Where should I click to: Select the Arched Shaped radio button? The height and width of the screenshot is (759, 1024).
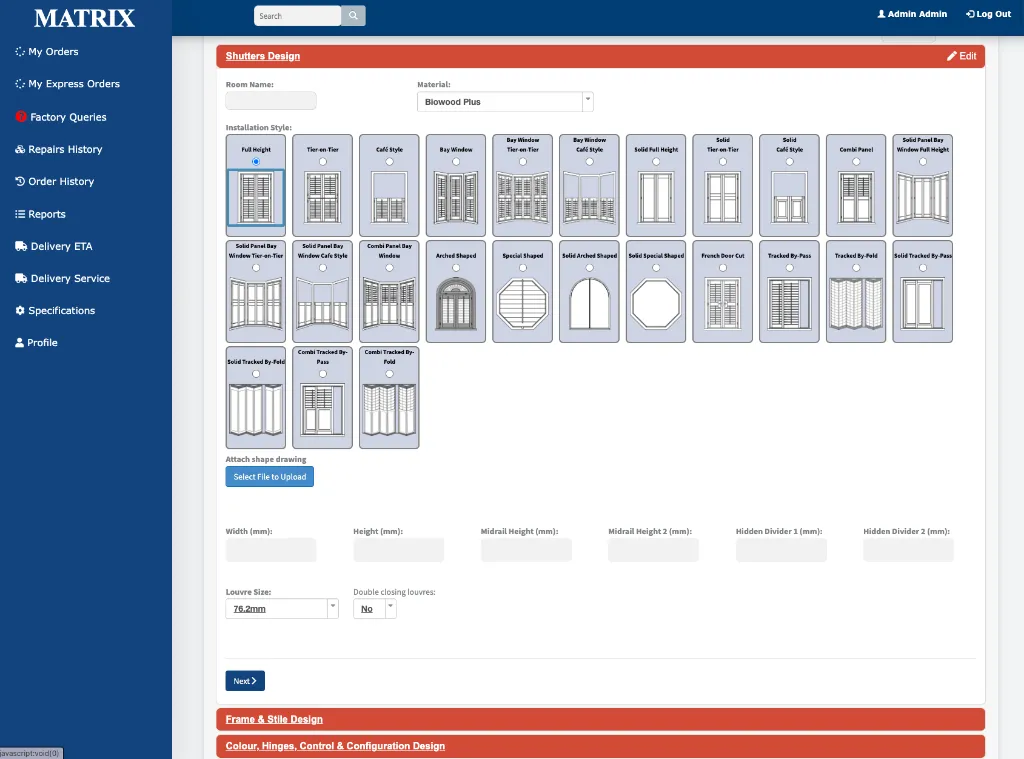click(456, 268)
